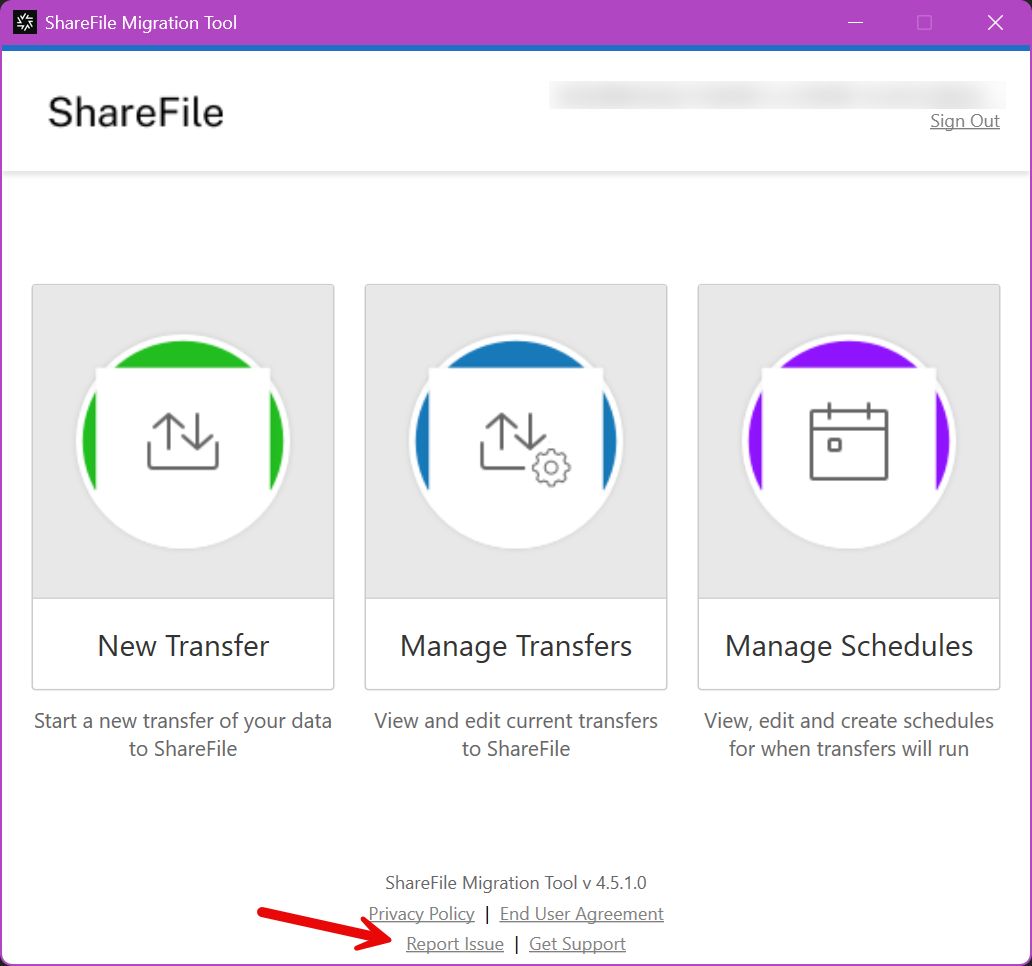Click the Report Issue link

click(x=455, y=944)
